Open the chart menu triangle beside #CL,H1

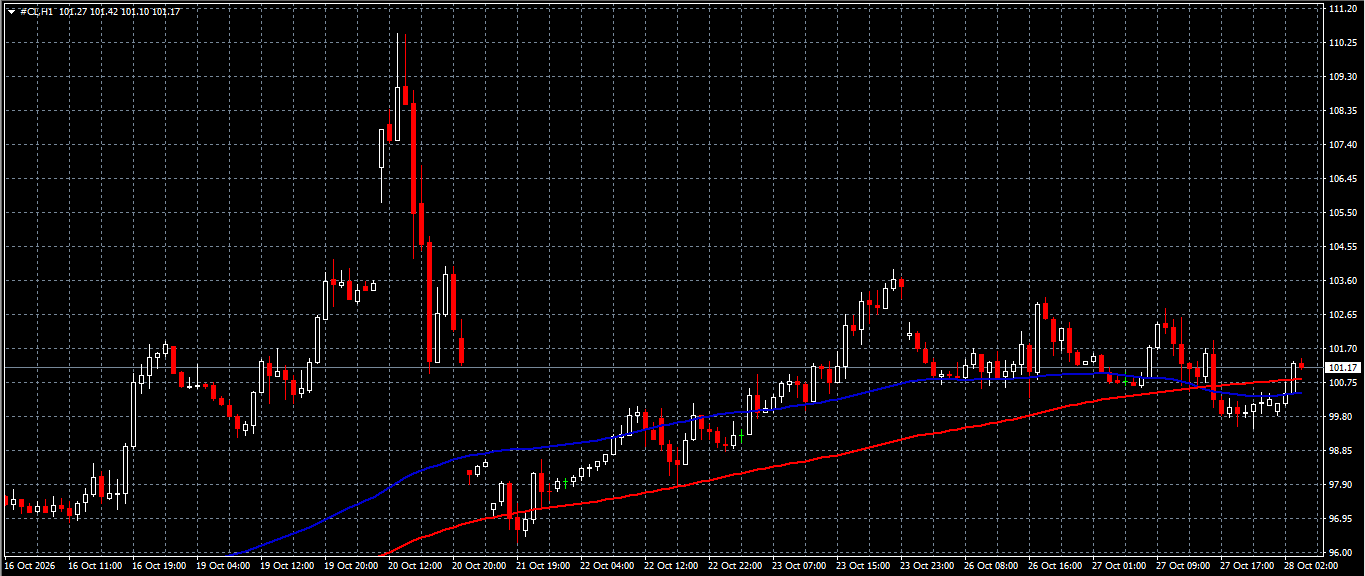(x=11, y=12)
